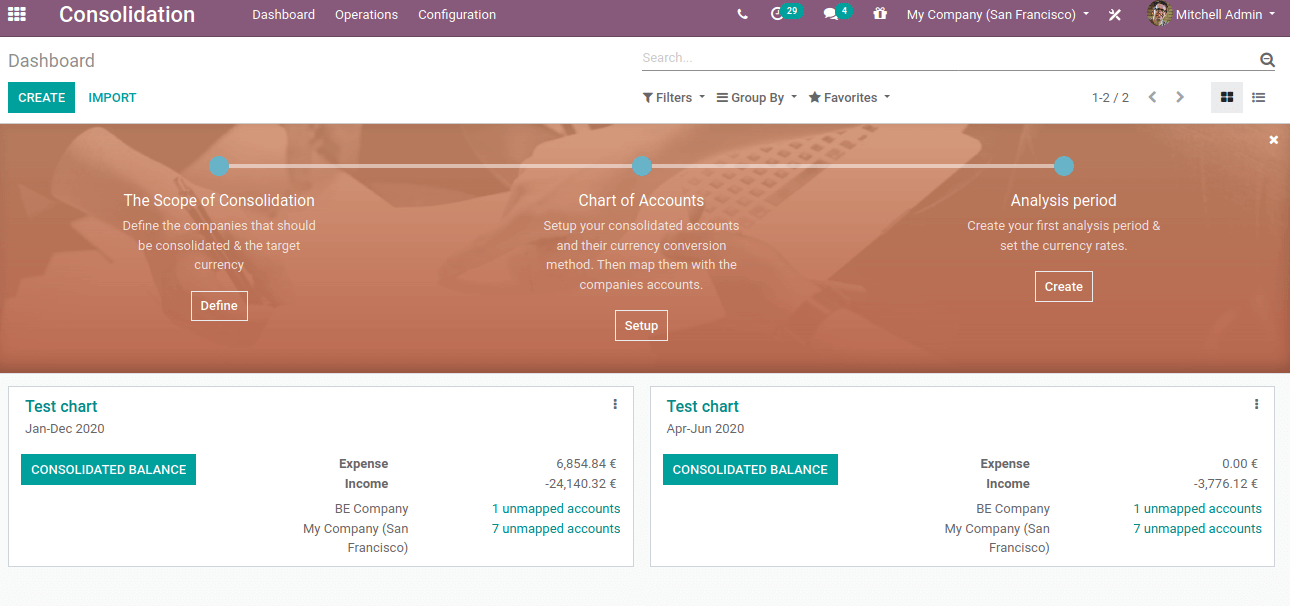Click expense value 6,854.84 €
1290x606 pixels.
point(586,464)
